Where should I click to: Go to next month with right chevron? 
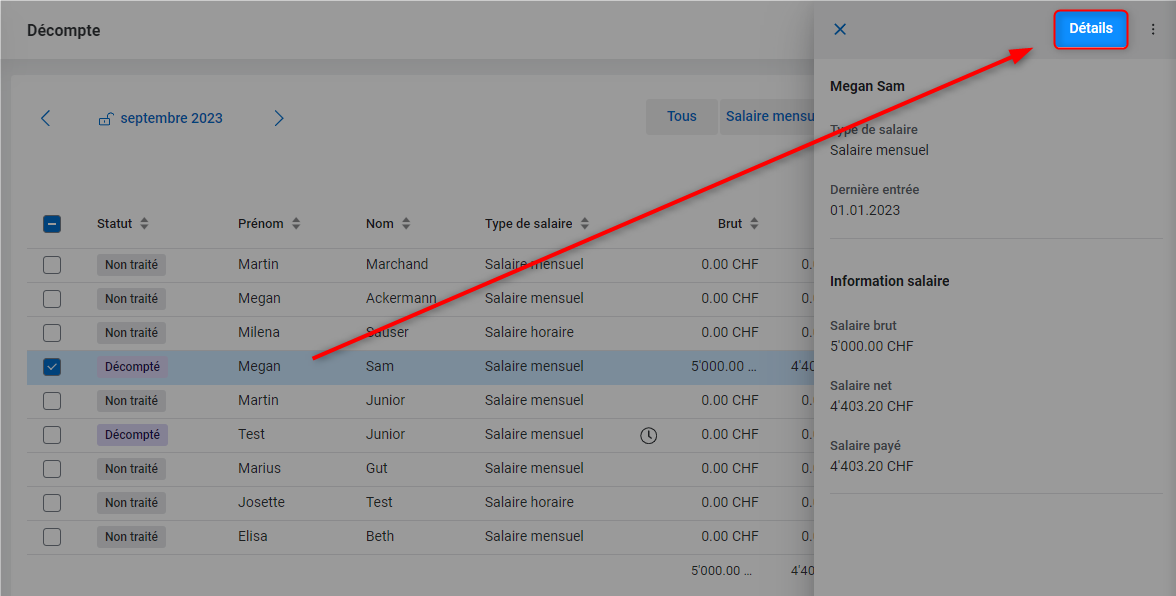(x=279, y=118)
